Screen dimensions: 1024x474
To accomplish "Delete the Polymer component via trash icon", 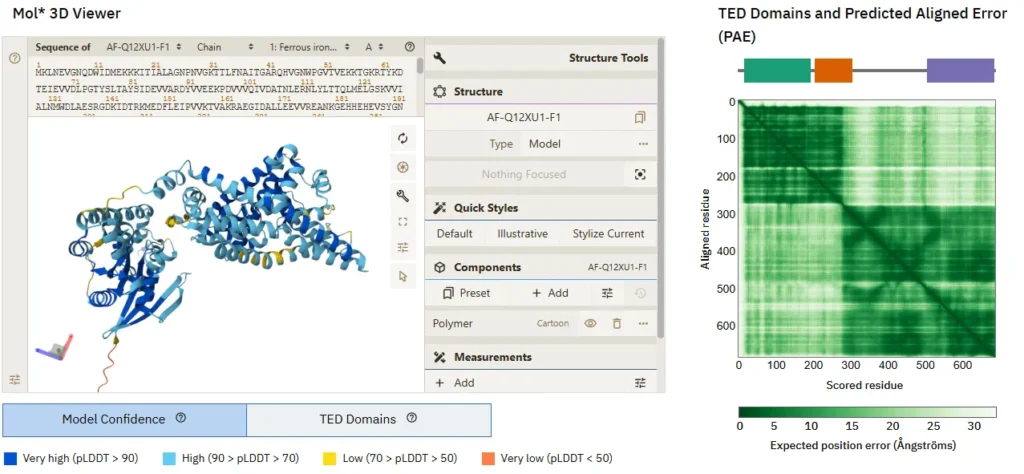I will click(617, 324).
